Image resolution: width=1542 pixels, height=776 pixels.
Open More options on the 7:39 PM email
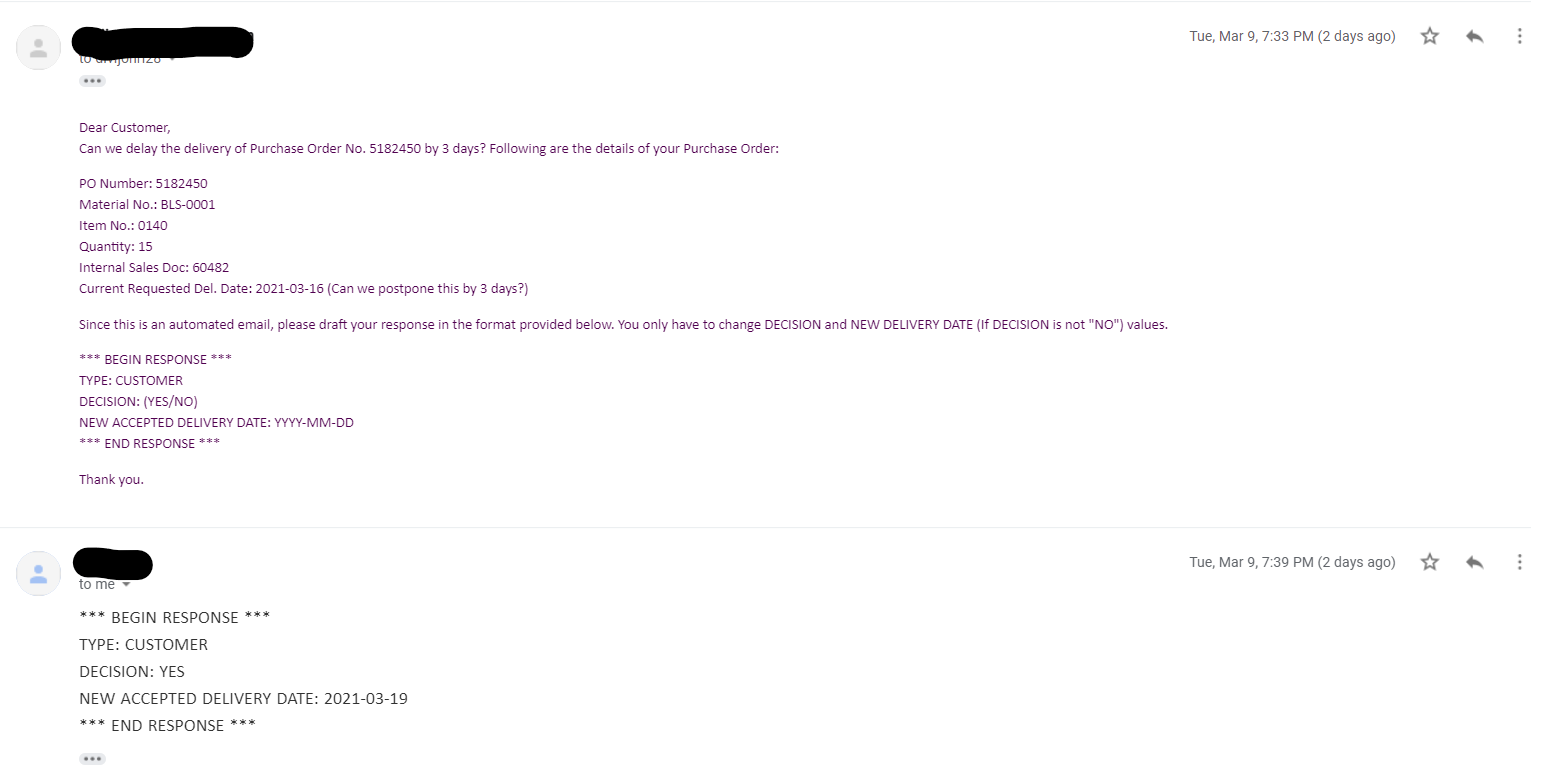point(1519,562)
